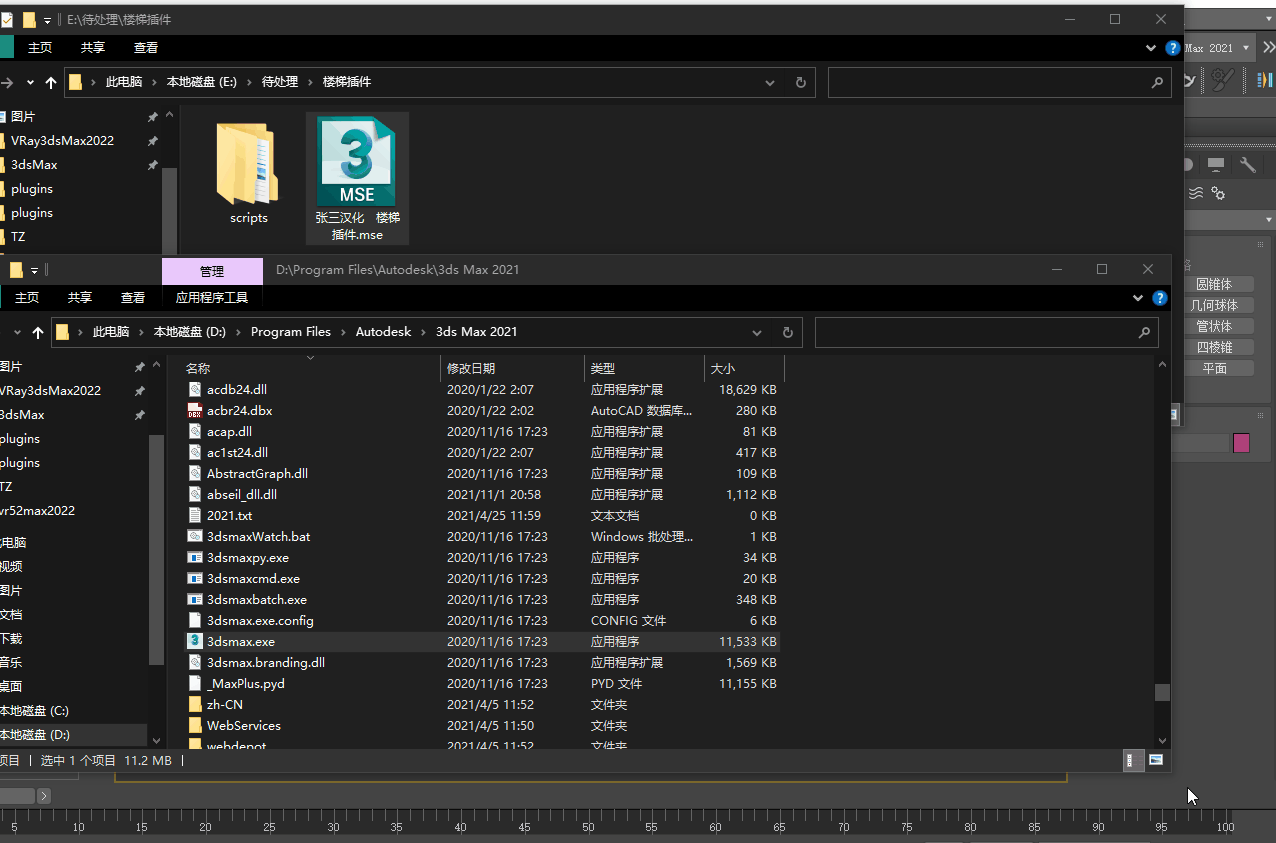Click the Utilities wrench icon in 3ds Max panel
1276x843 pixels.
tap(1247, 165)
